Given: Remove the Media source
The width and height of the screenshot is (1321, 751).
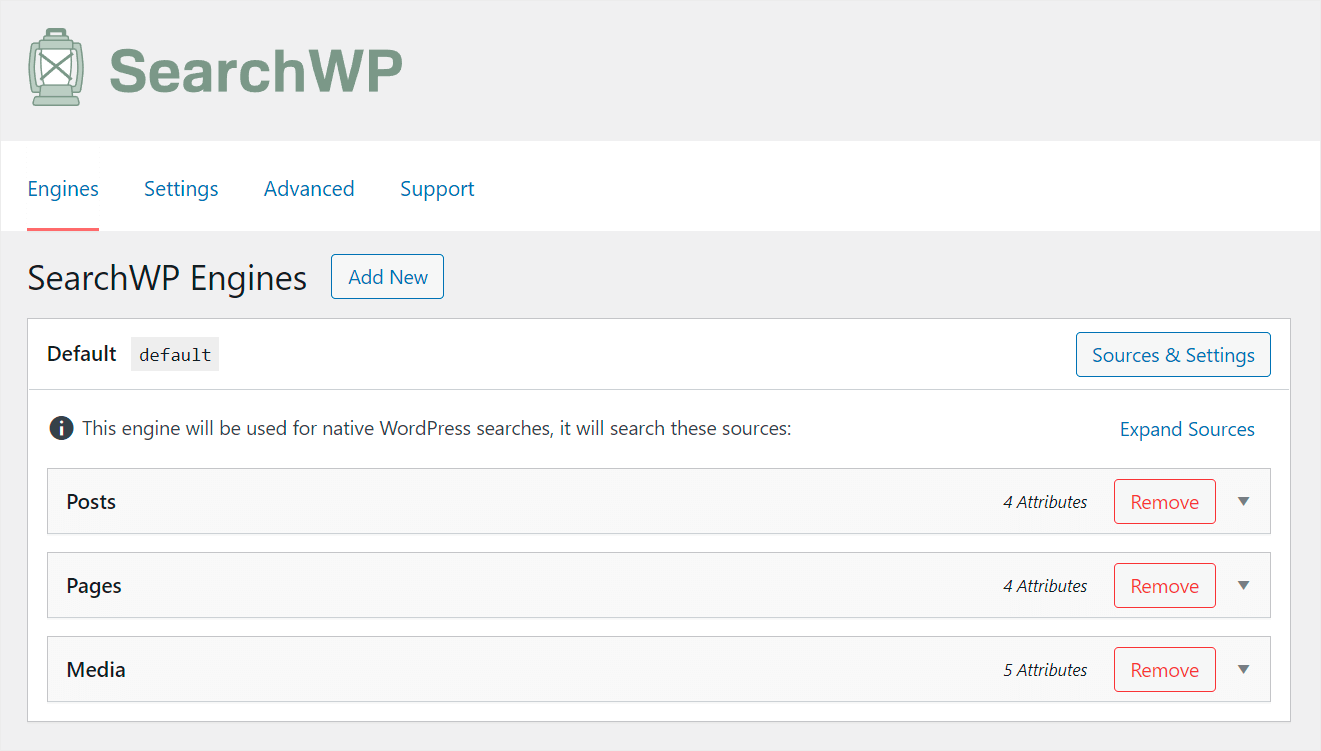Looking at the screenshot, I should [1165, 670].
